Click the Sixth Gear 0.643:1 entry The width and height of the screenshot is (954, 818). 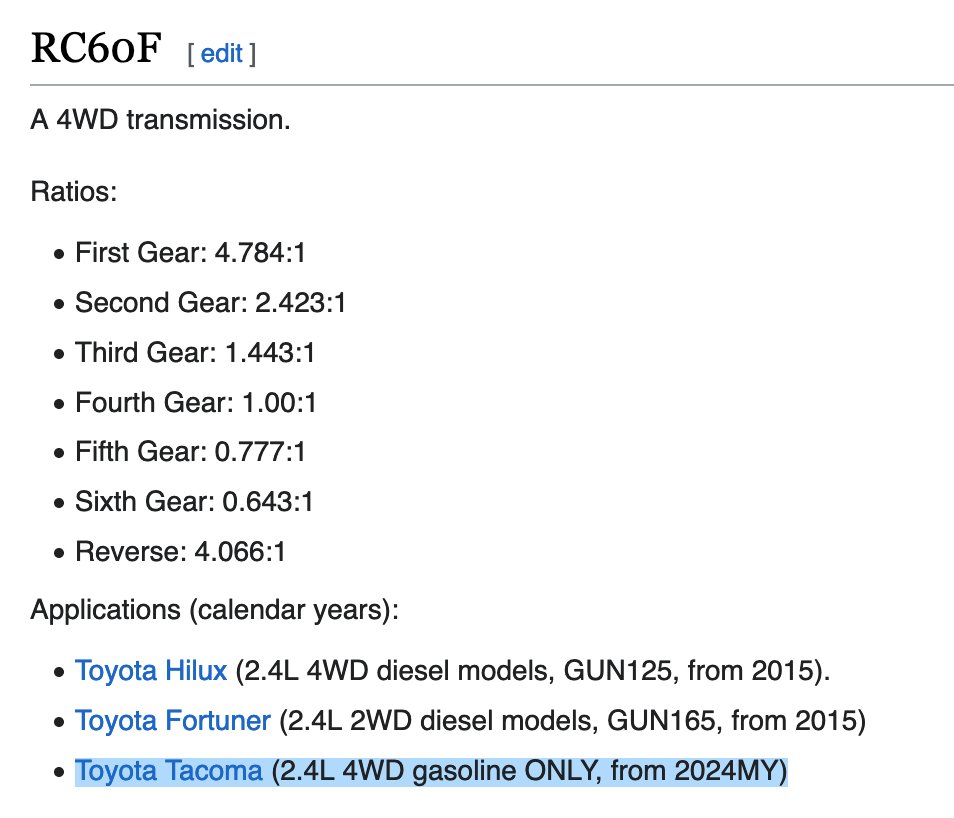[194, 501]
